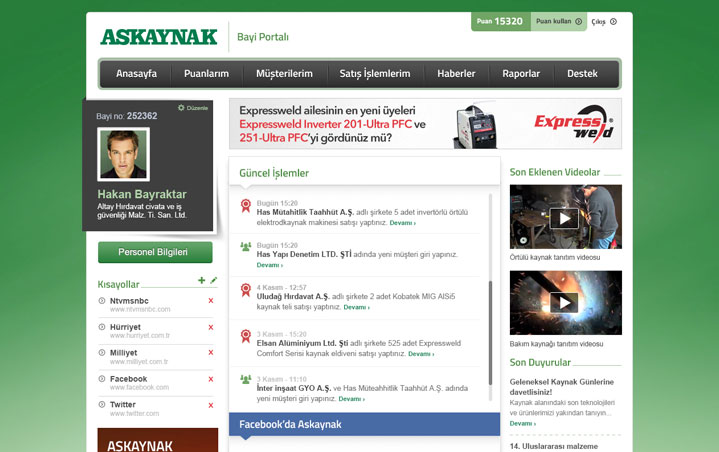Click customer icon for İnter inşaat GYO
This screenshot has width=719, height=452.
click(x=246, y=380)
